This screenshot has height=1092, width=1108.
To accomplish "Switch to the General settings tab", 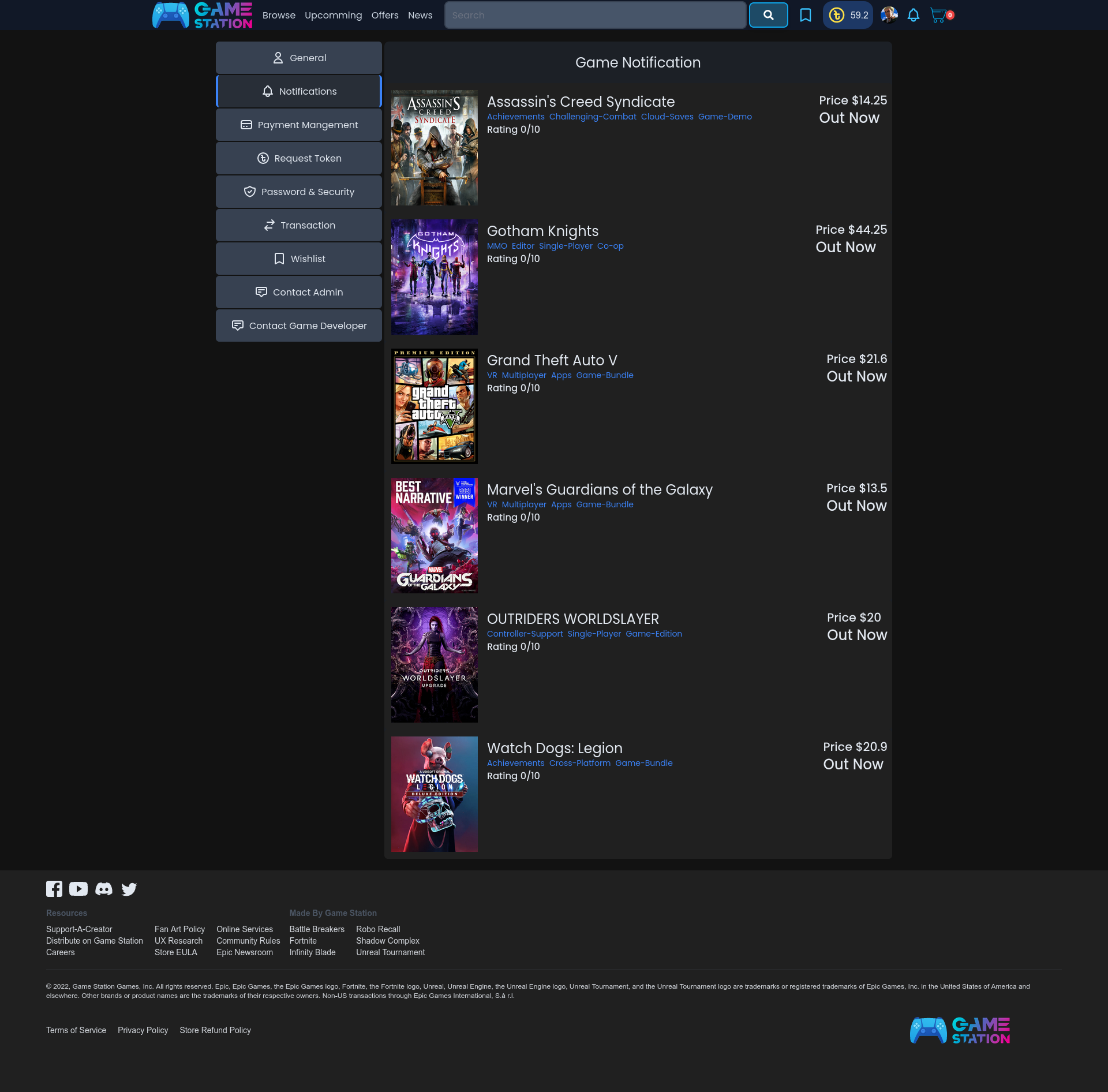I will (299, 58).
